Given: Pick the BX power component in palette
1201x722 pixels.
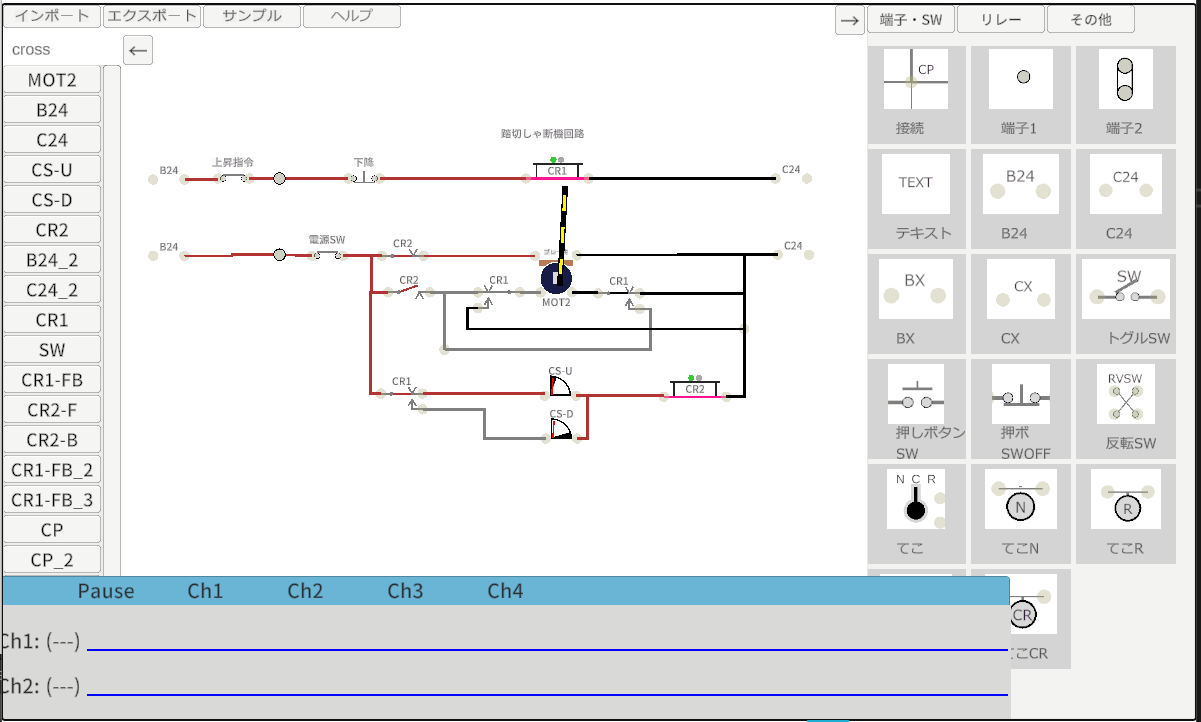Looking at the screenshot, I should pos(914,289).
